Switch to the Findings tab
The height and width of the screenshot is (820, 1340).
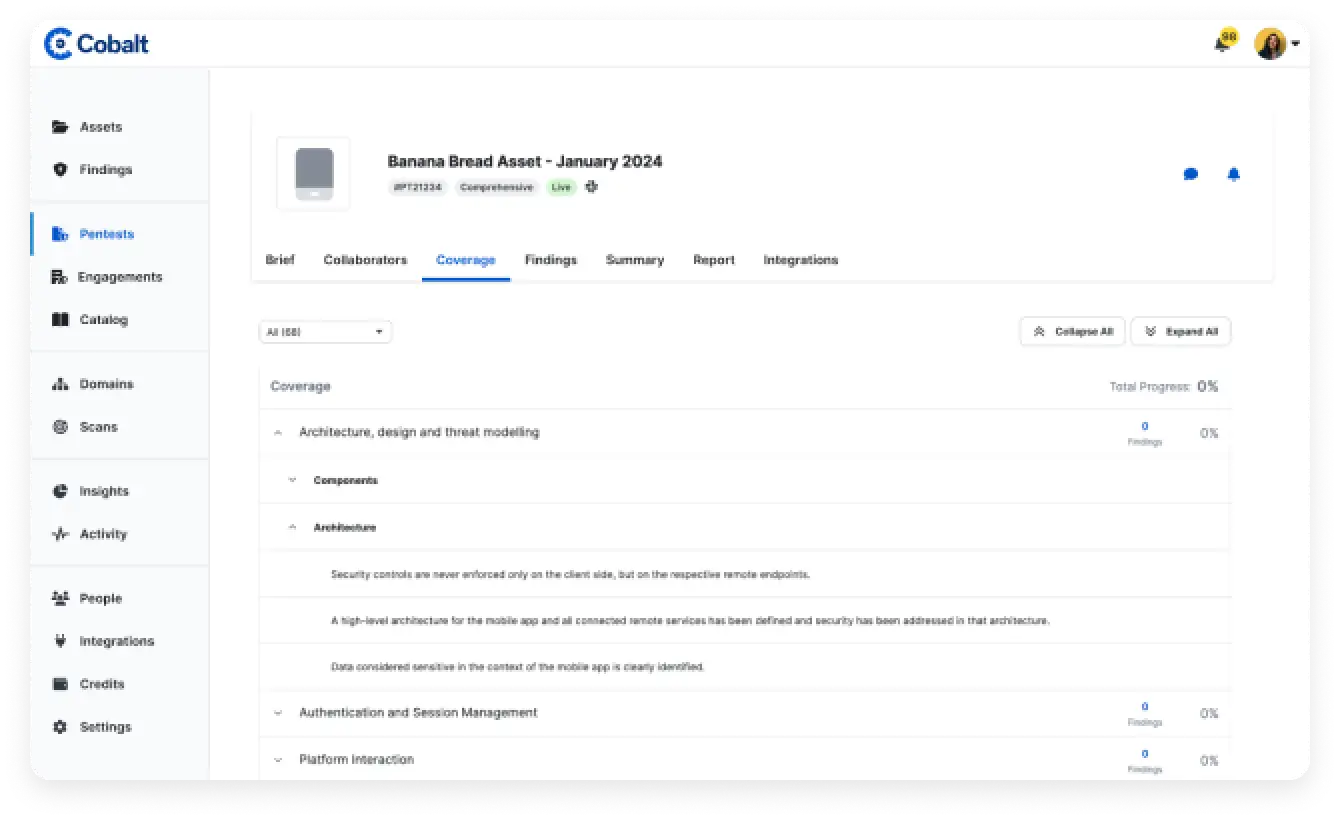[550, 260]
